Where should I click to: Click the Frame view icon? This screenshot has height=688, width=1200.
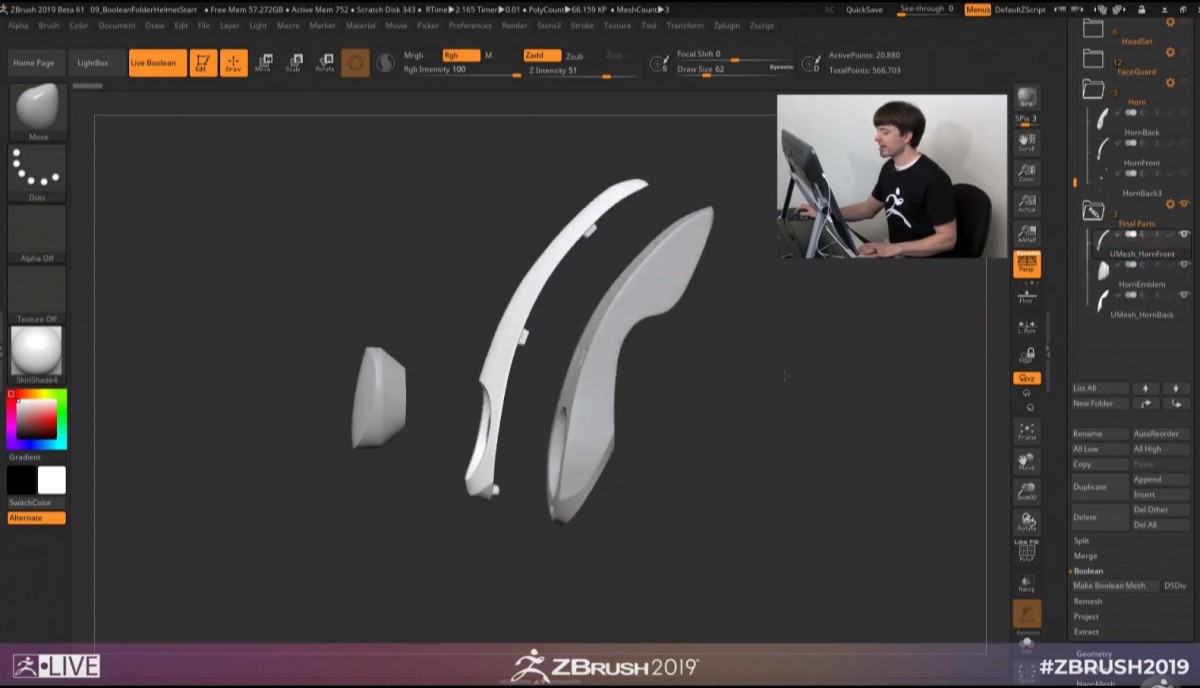click(x=1026, y=432)
